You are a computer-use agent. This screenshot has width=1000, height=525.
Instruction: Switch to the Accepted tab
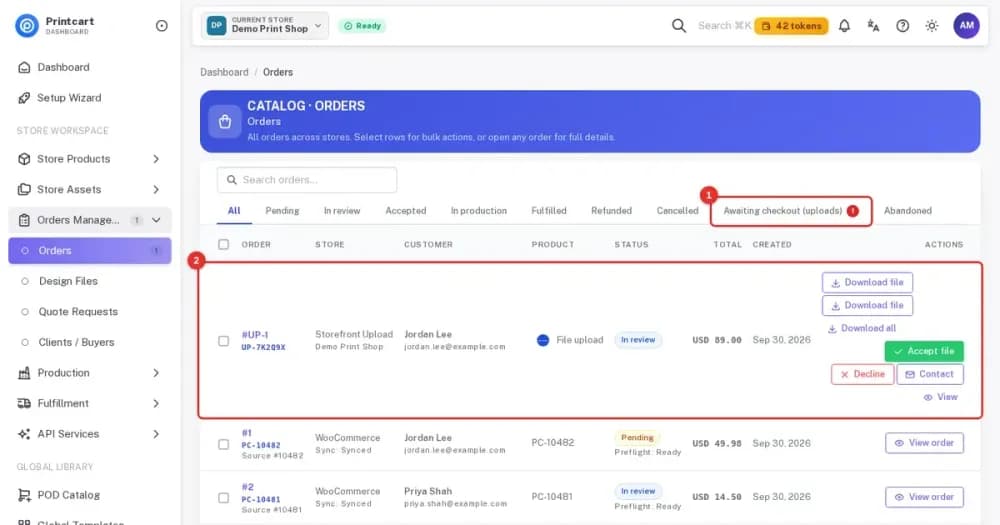pos(406,211)
